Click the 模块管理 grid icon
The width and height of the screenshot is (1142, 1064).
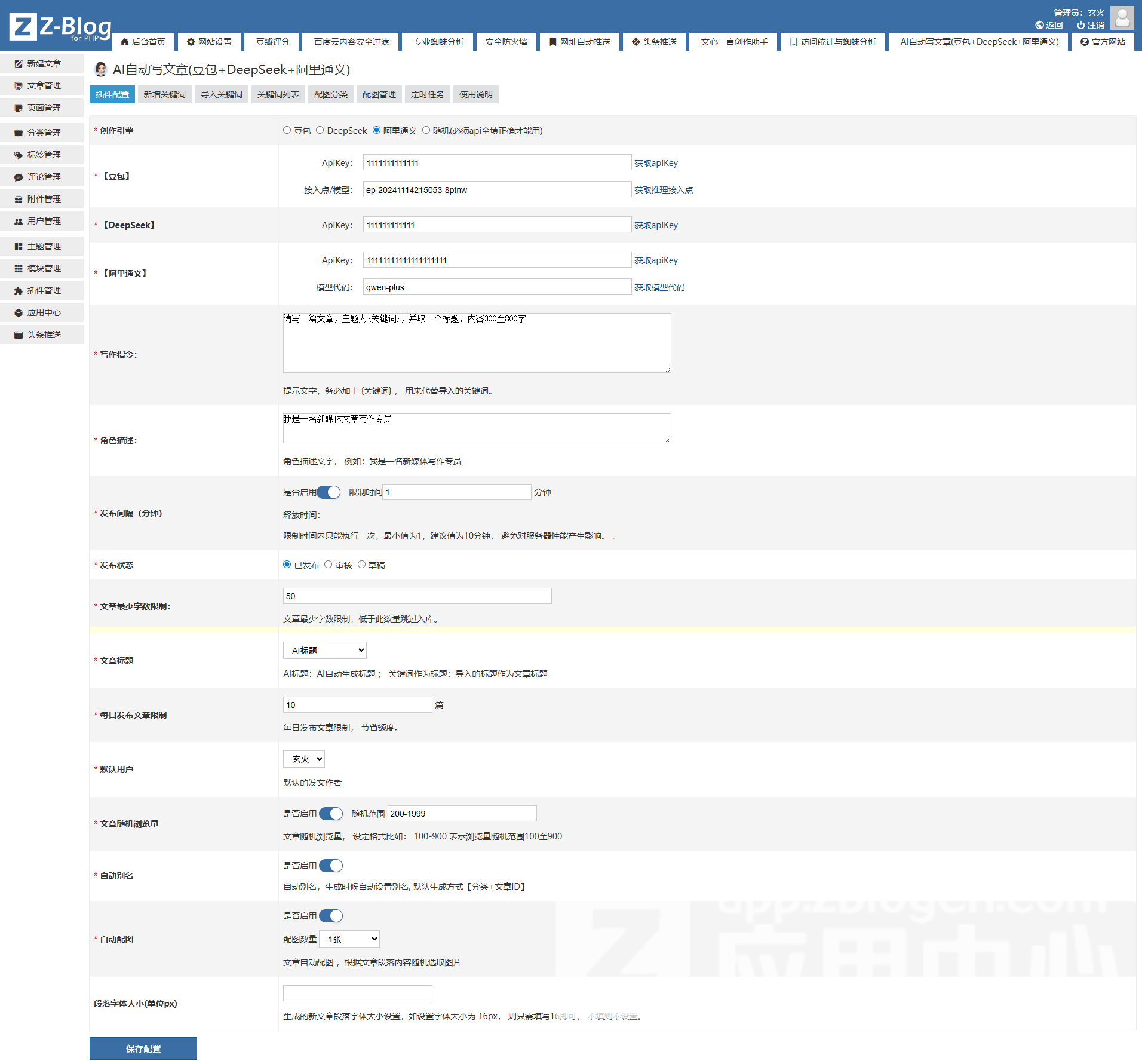[19, 268]
